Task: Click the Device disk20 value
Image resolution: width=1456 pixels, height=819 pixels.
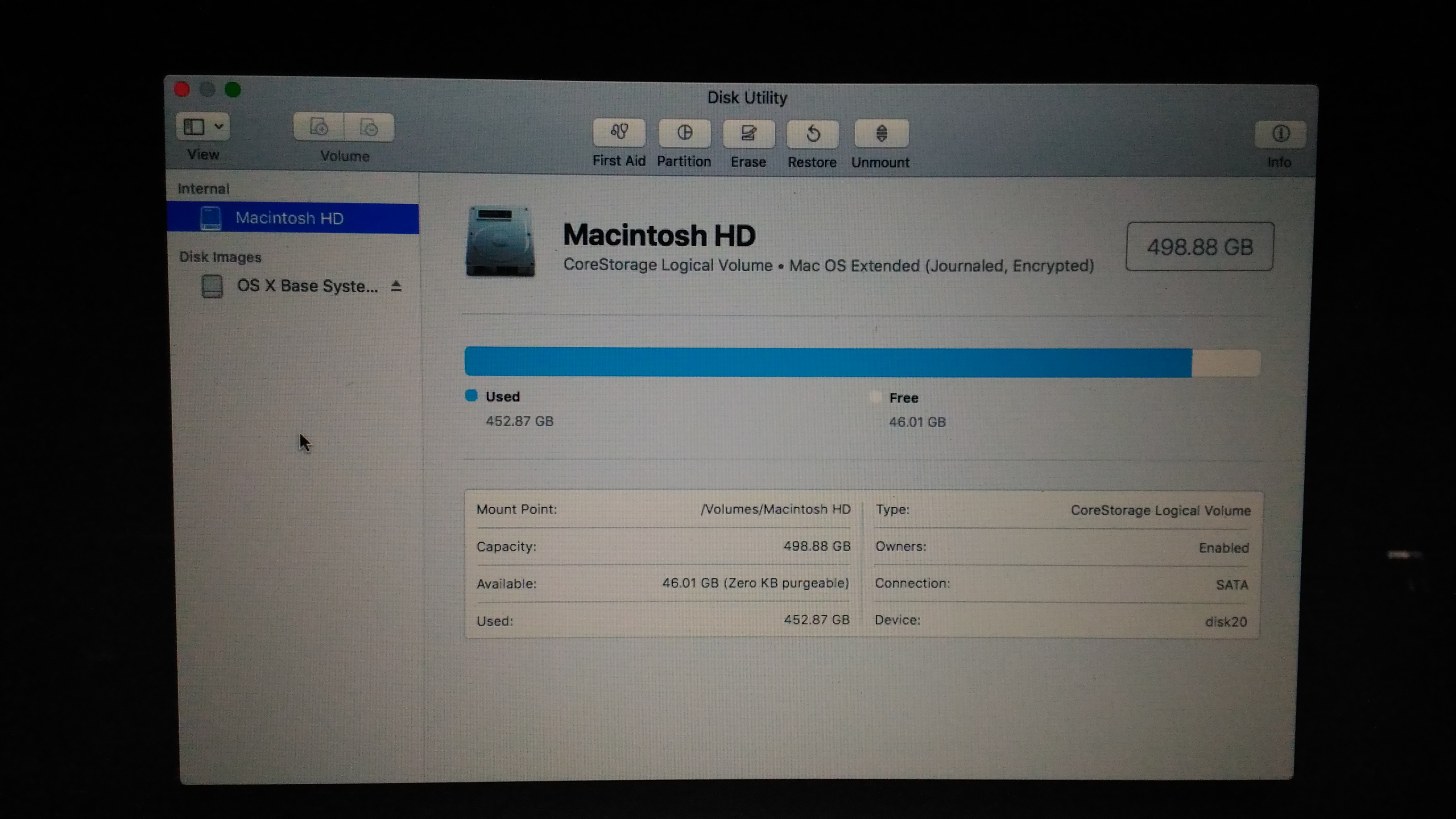Action: [1226, 622]
